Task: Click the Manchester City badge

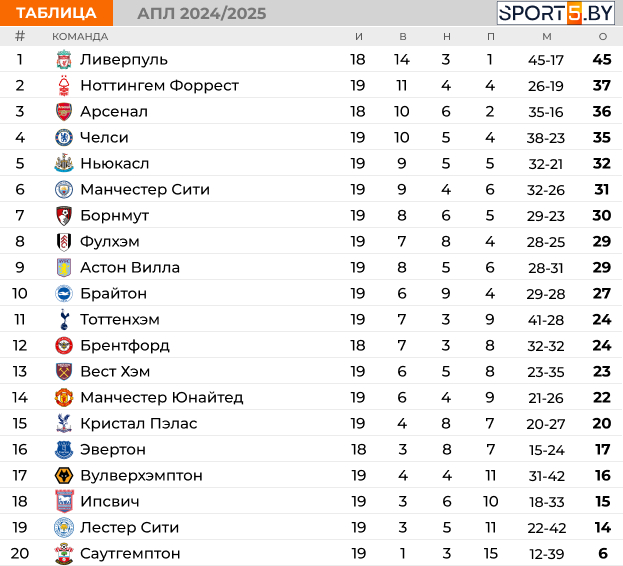Action: (x=64, y=189)
